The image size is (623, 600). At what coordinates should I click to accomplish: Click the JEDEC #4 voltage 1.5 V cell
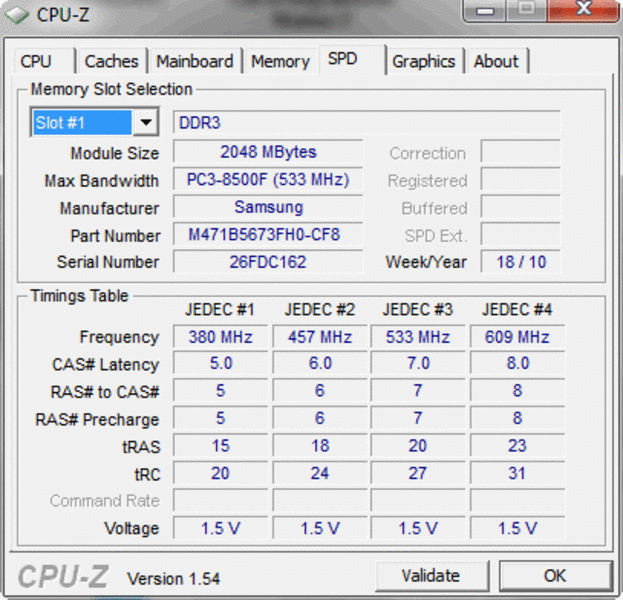click(x=517, y=528)
